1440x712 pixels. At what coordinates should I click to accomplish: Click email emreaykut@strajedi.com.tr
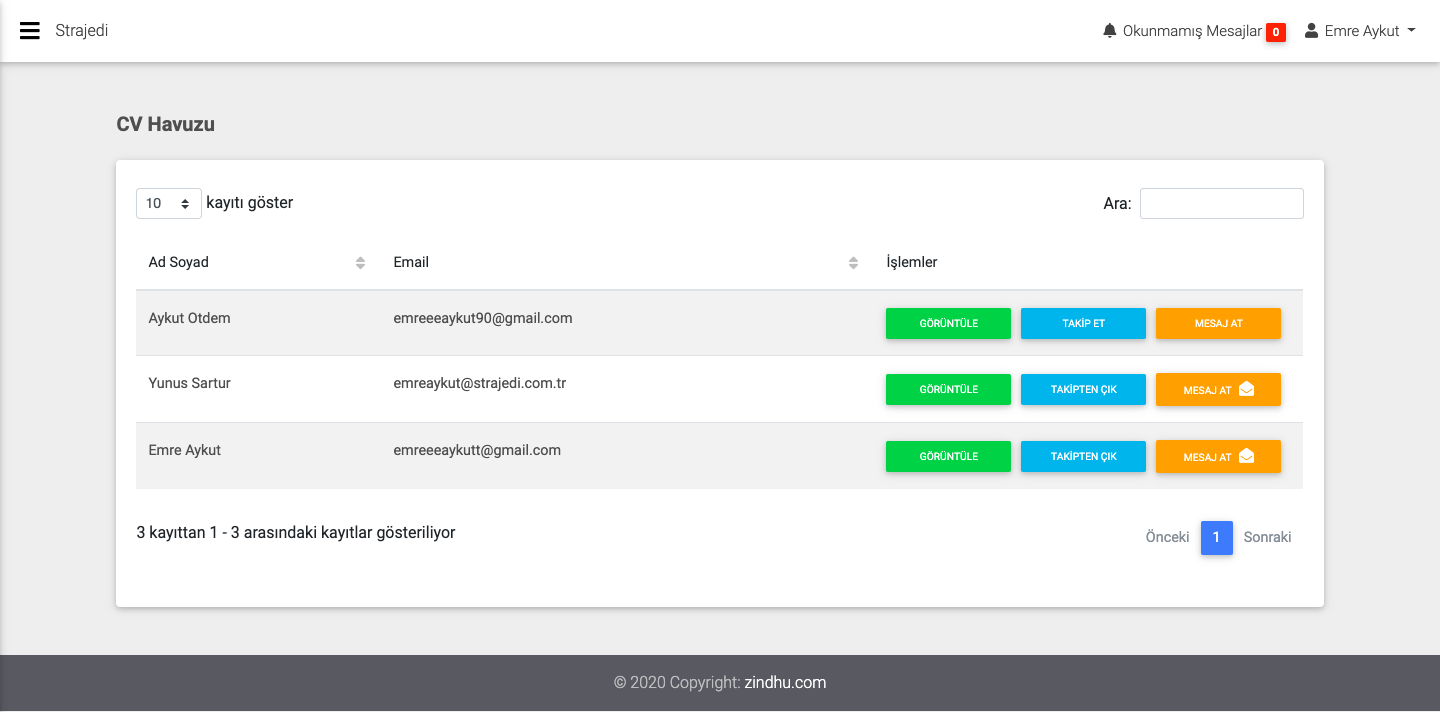pyautogui.click(x=480, y=383)
